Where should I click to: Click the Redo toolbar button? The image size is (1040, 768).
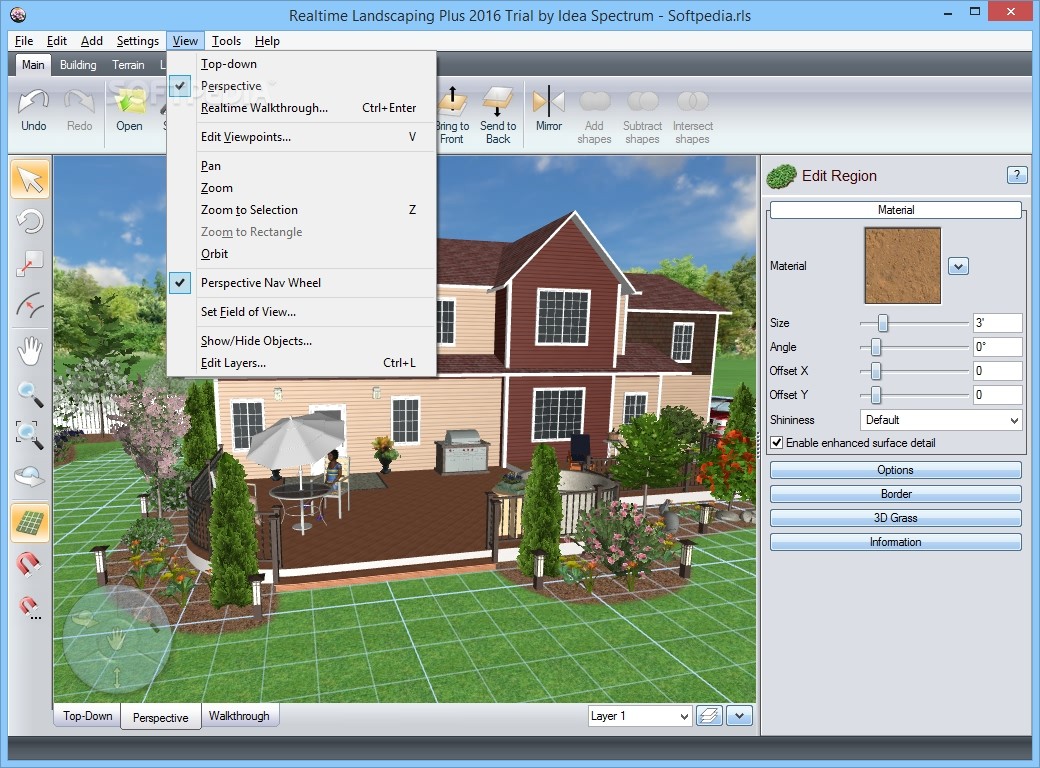(x=80, y=111)
